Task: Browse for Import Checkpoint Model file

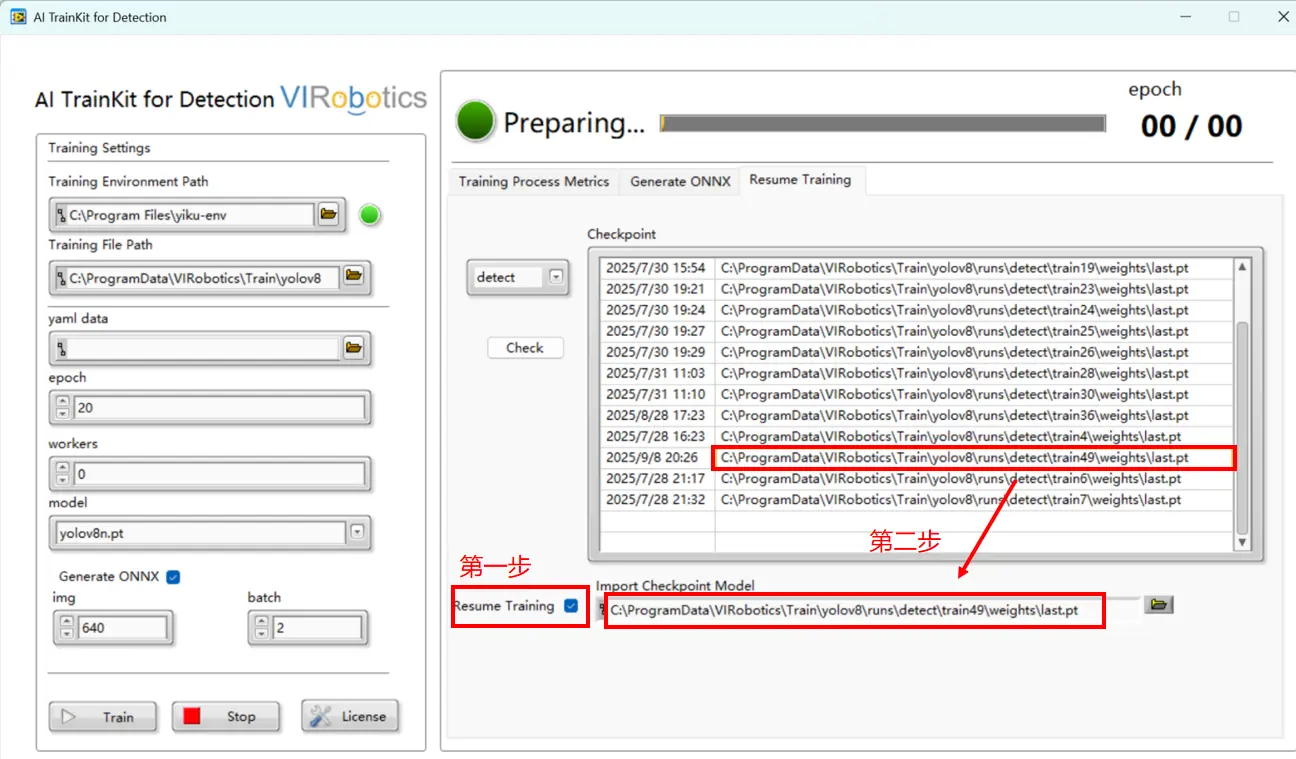Action: (x=1158, y=605)
